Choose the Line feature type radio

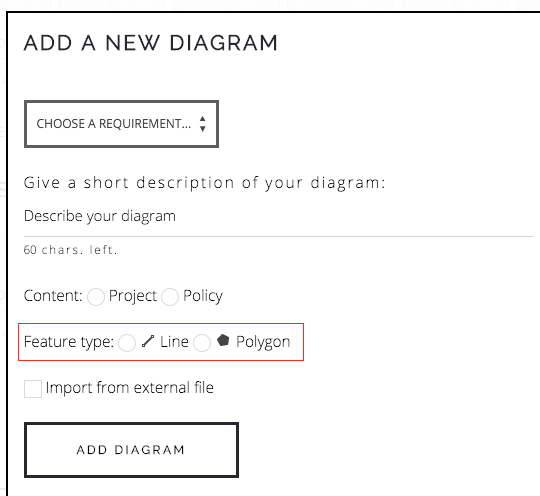pyautogui.click(x=127, y=343)
